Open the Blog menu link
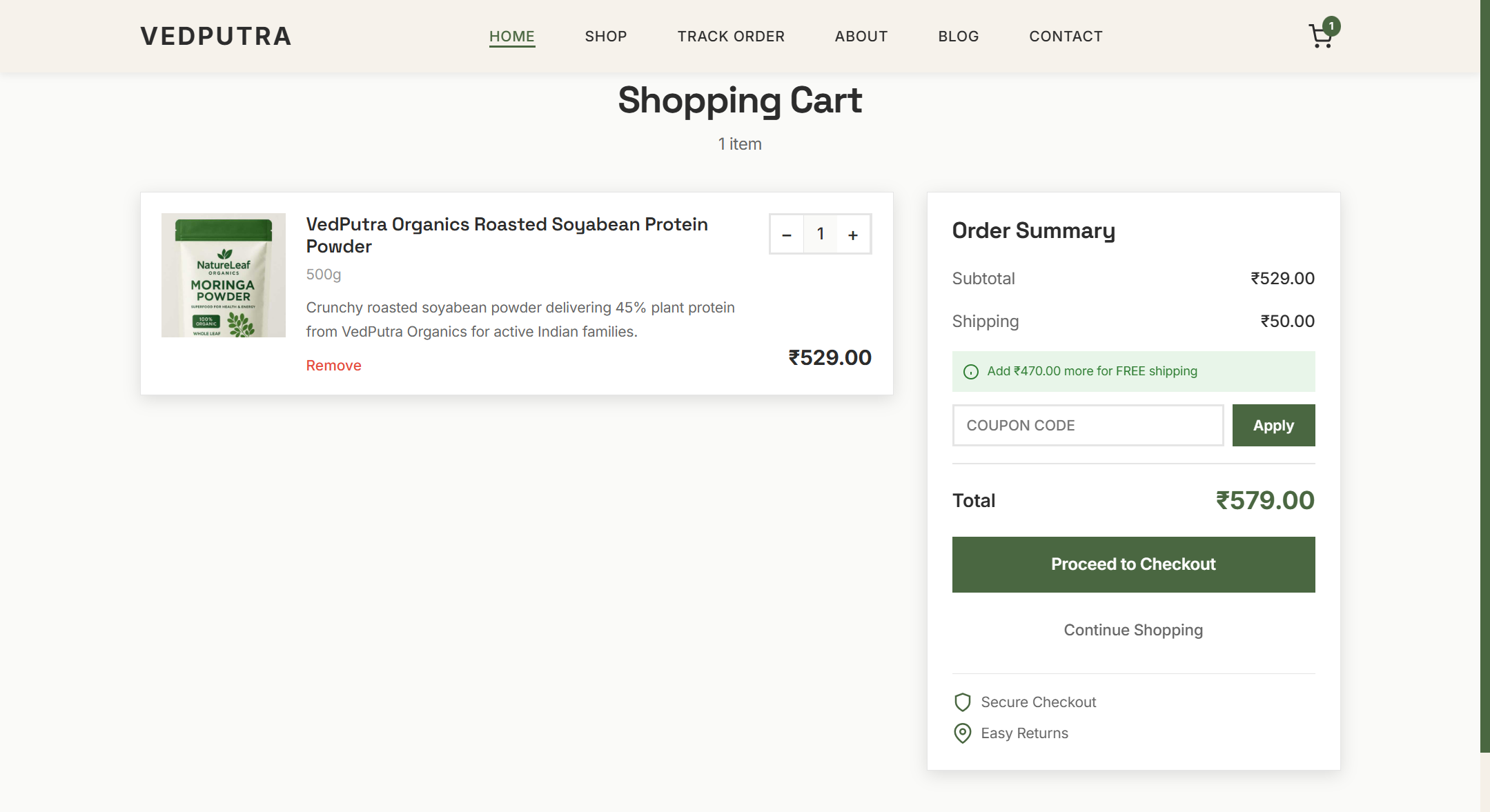The height and width of the screenshot is (812, 1490). (958, 37)
